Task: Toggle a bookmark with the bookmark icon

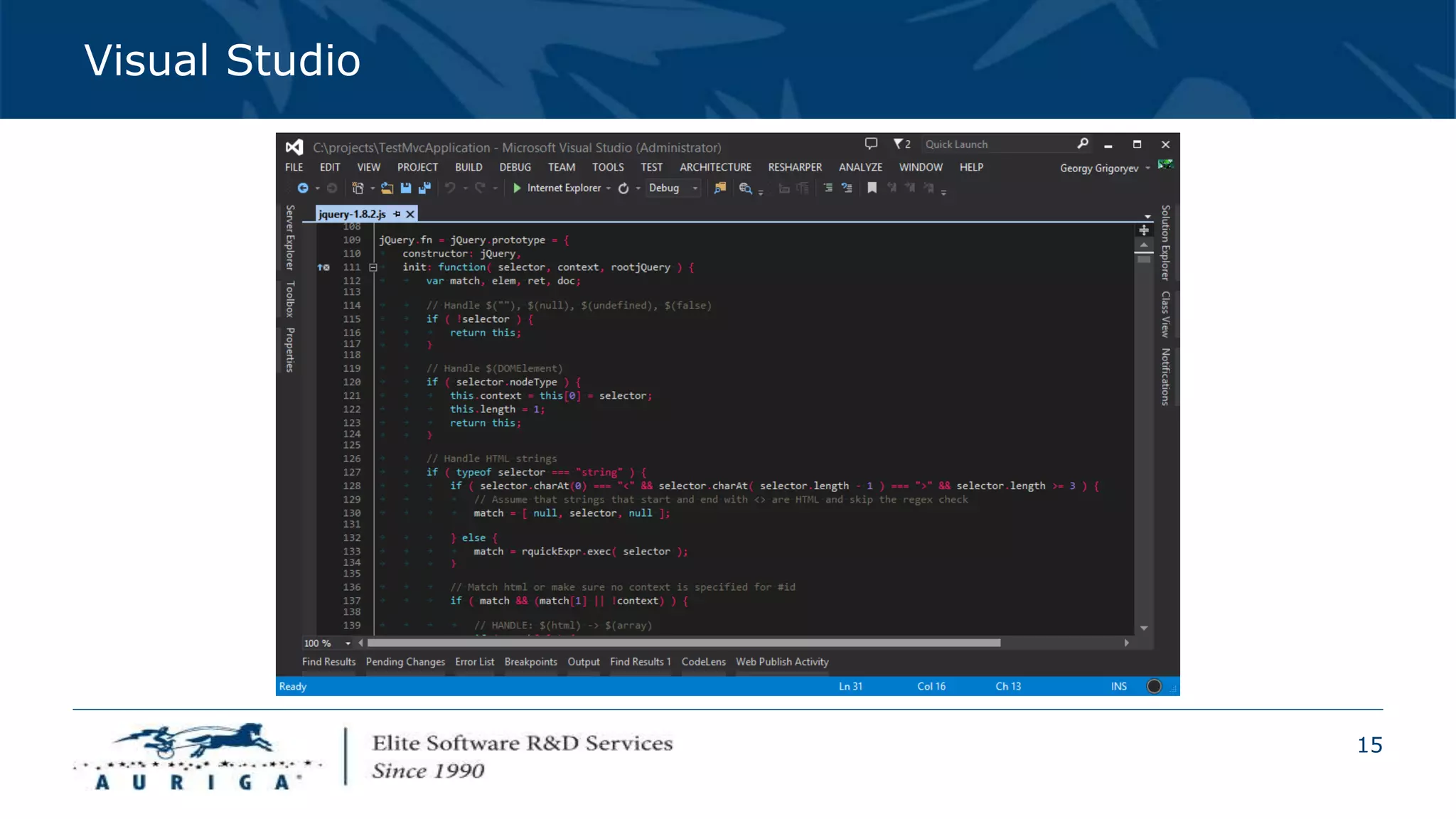Action: [872, 188]
